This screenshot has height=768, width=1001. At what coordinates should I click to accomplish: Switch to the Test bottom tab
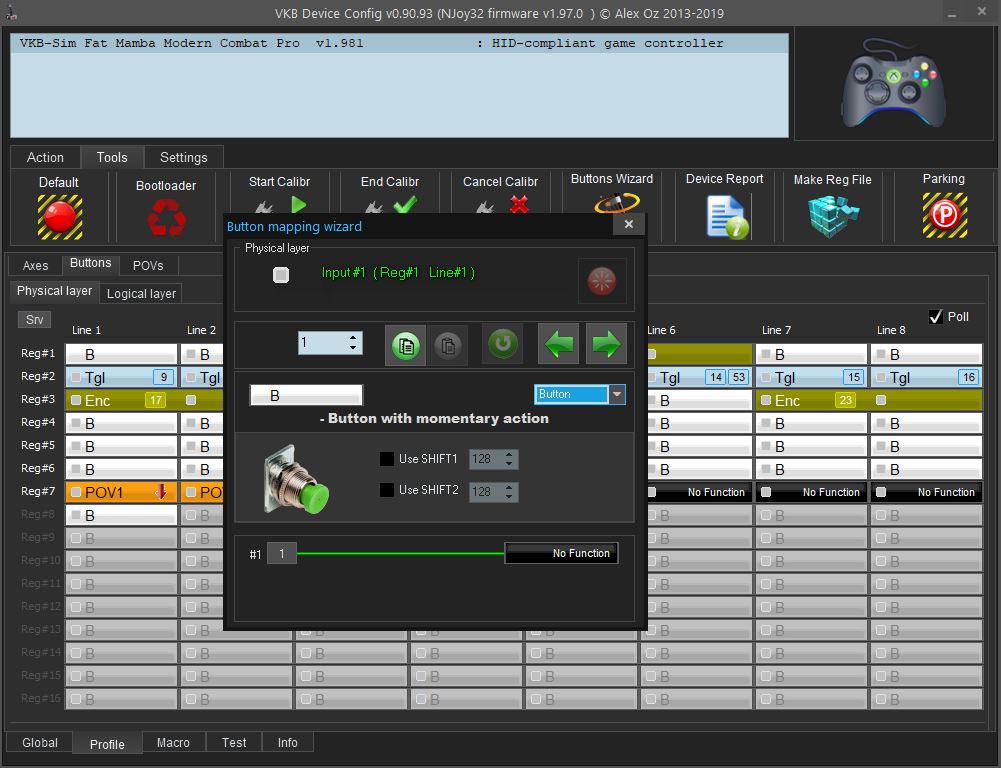[x=234, y=742]
